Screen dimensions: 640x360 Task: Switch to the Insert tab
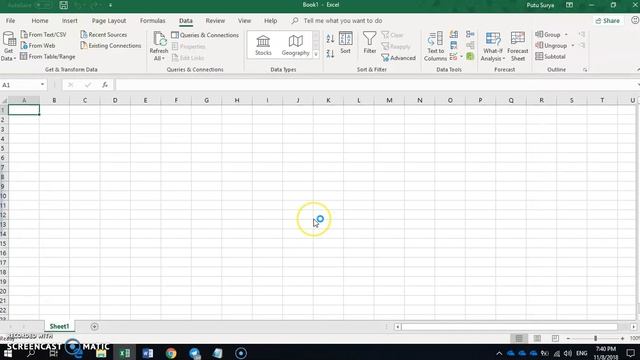pos(69,20)
